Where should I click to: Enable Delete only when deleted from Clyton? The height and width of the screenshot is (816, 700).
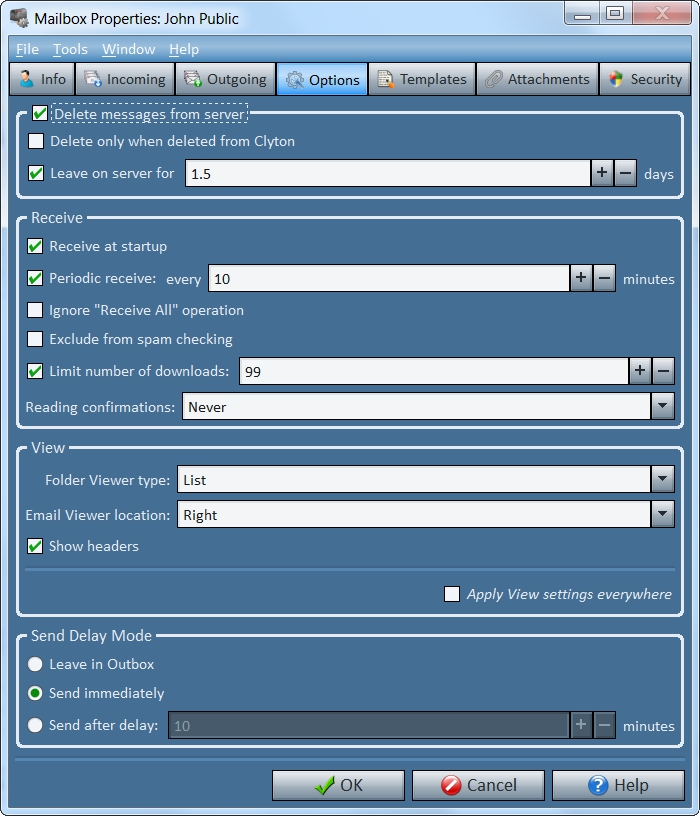coord(36,141)
